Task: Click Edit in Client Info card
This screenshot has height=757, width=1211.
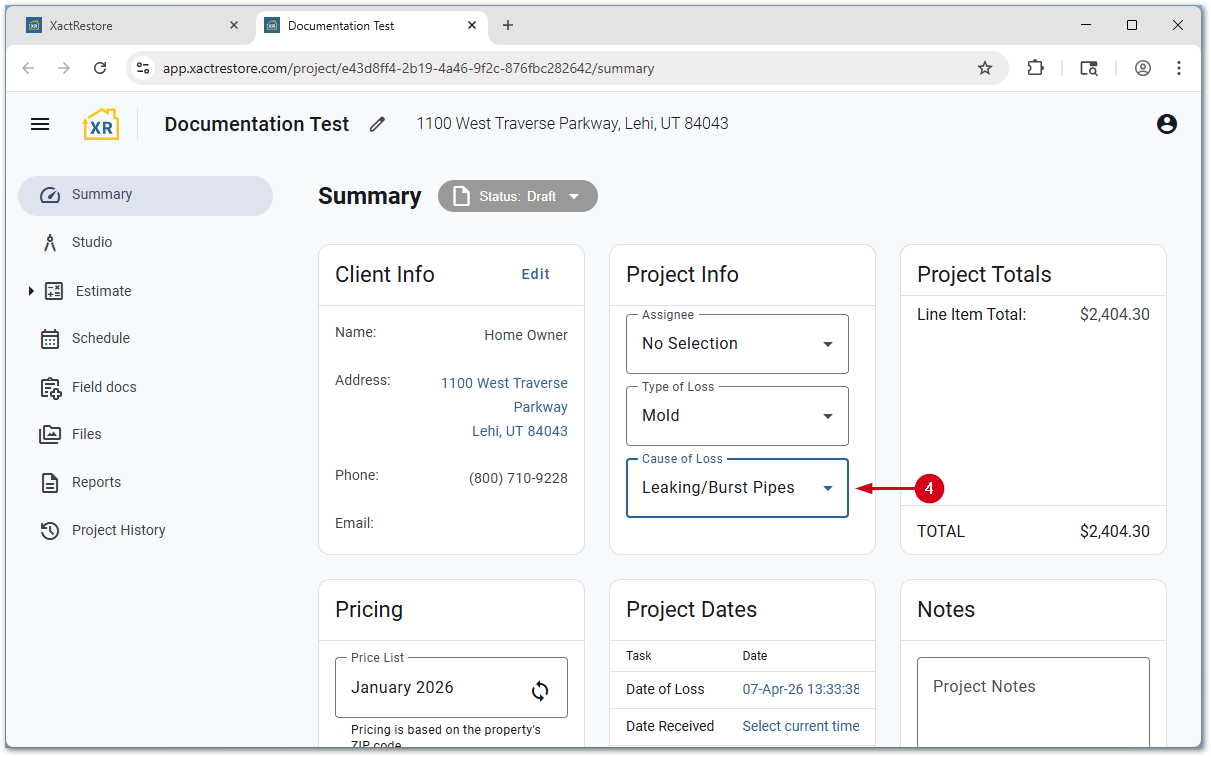Action: pos(535,274)
